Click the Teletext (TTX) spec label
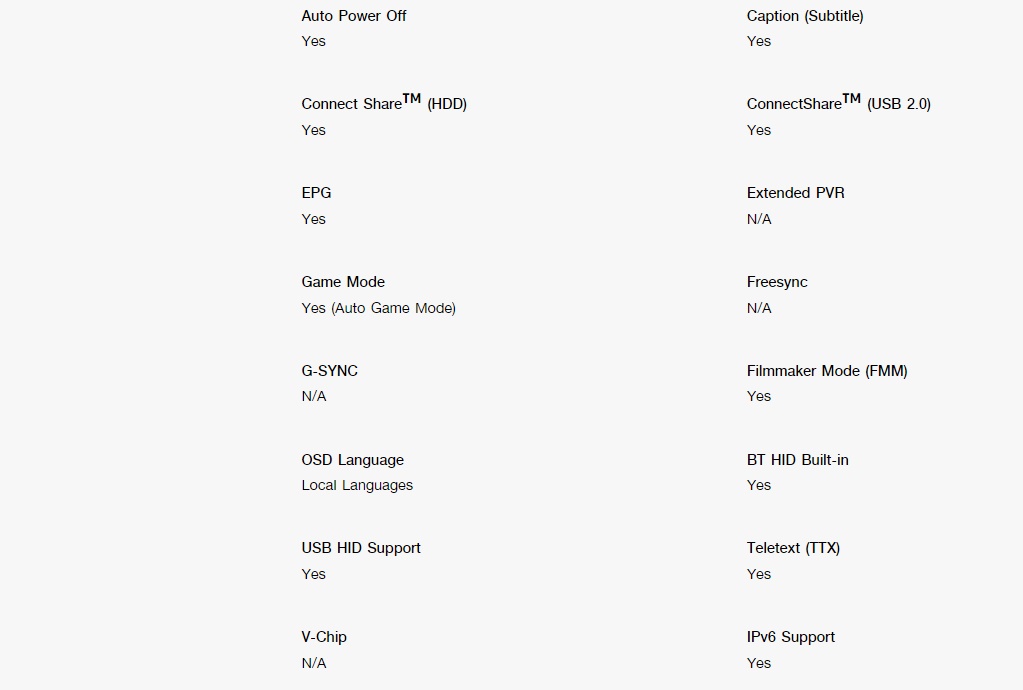The width and height of the screenshot is (1023, 690). [793, 548]
